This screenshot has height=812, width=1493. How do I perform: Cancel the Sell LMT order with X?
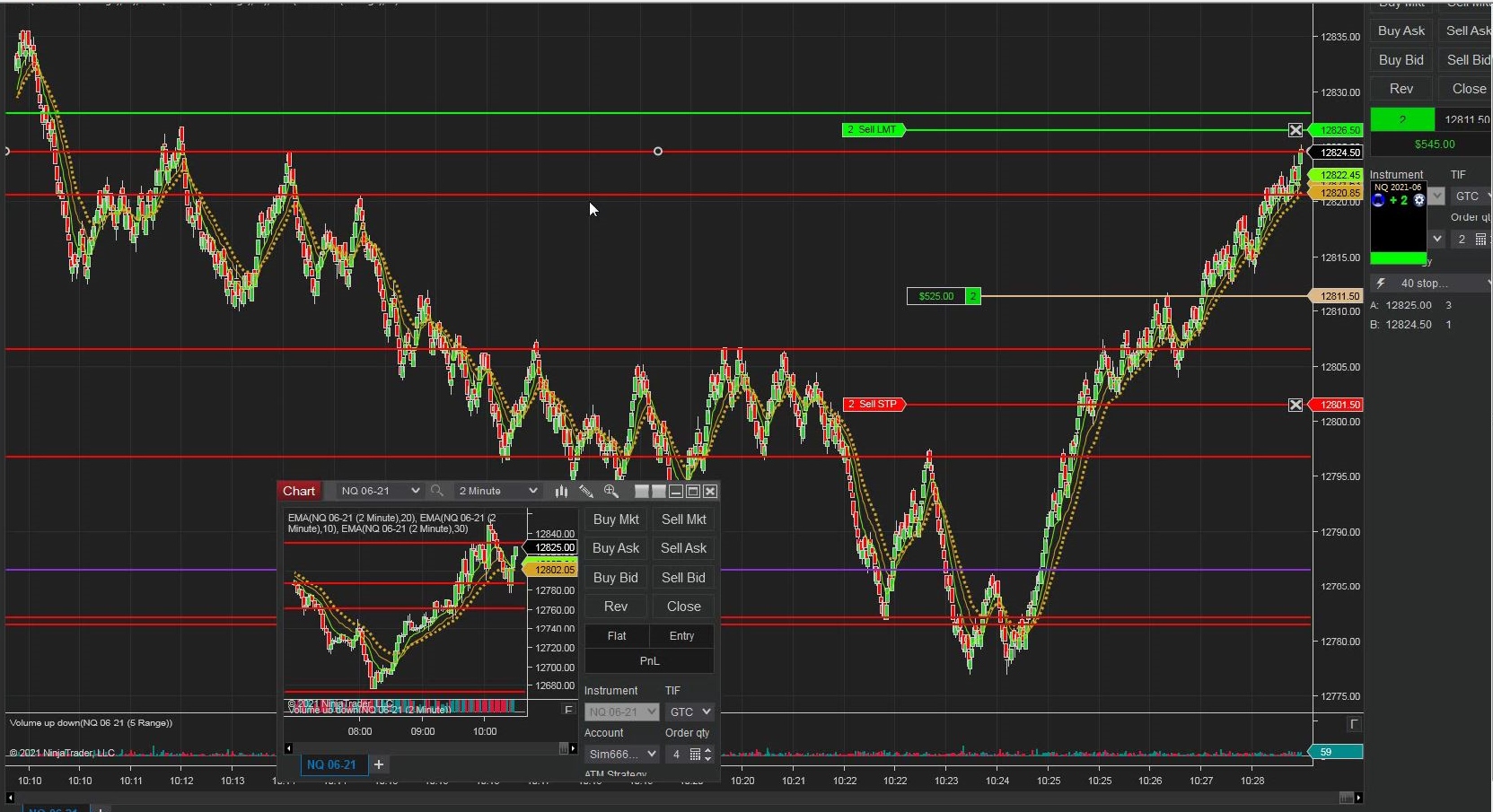1295,130
